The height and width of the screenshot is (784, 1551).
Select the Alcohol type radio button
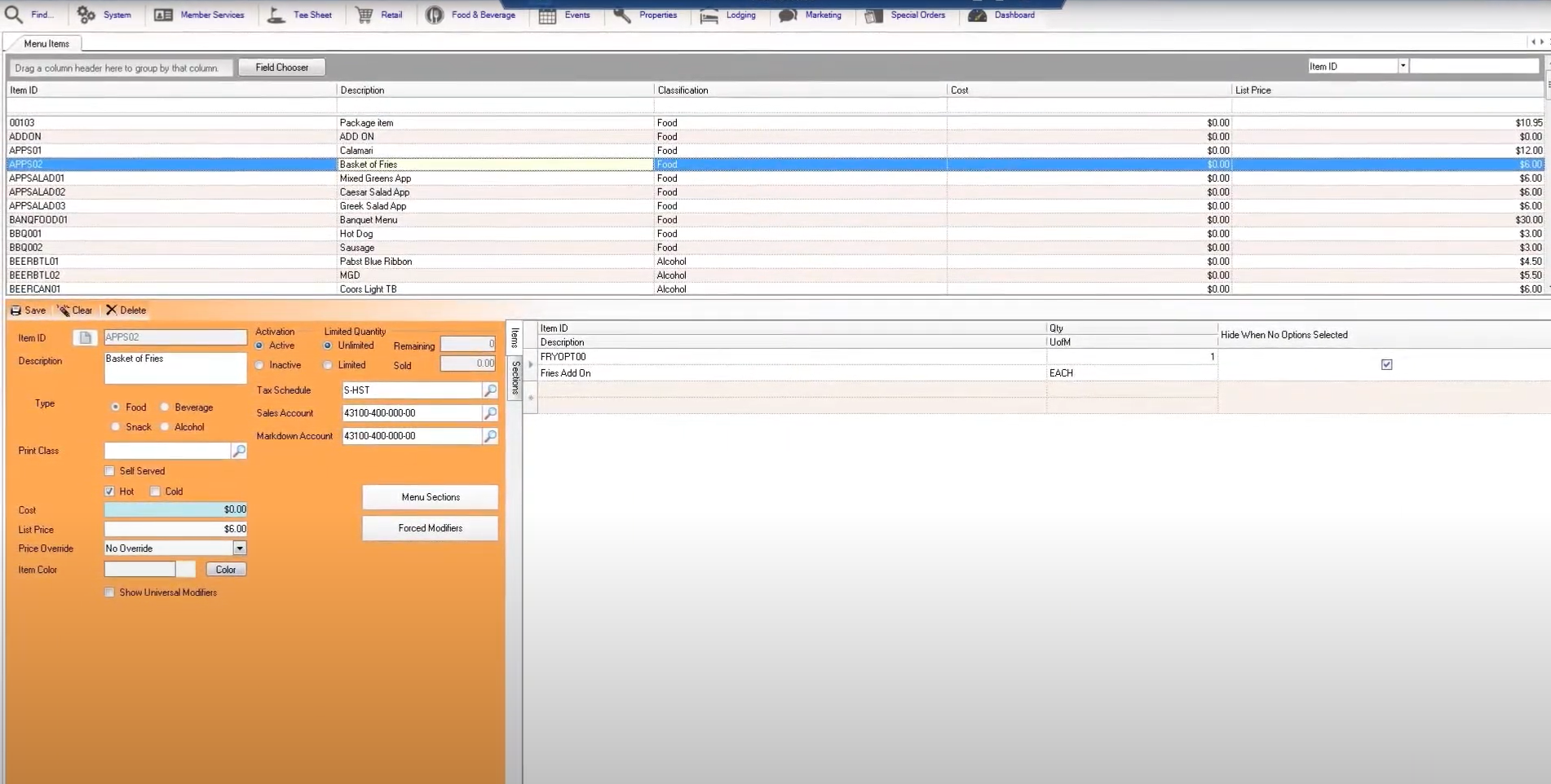tap(166, 426)
